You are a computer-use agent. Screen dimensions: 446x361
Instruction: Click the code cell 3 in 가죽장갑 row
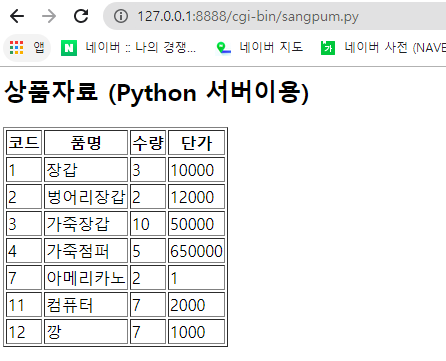click(24, 224)
